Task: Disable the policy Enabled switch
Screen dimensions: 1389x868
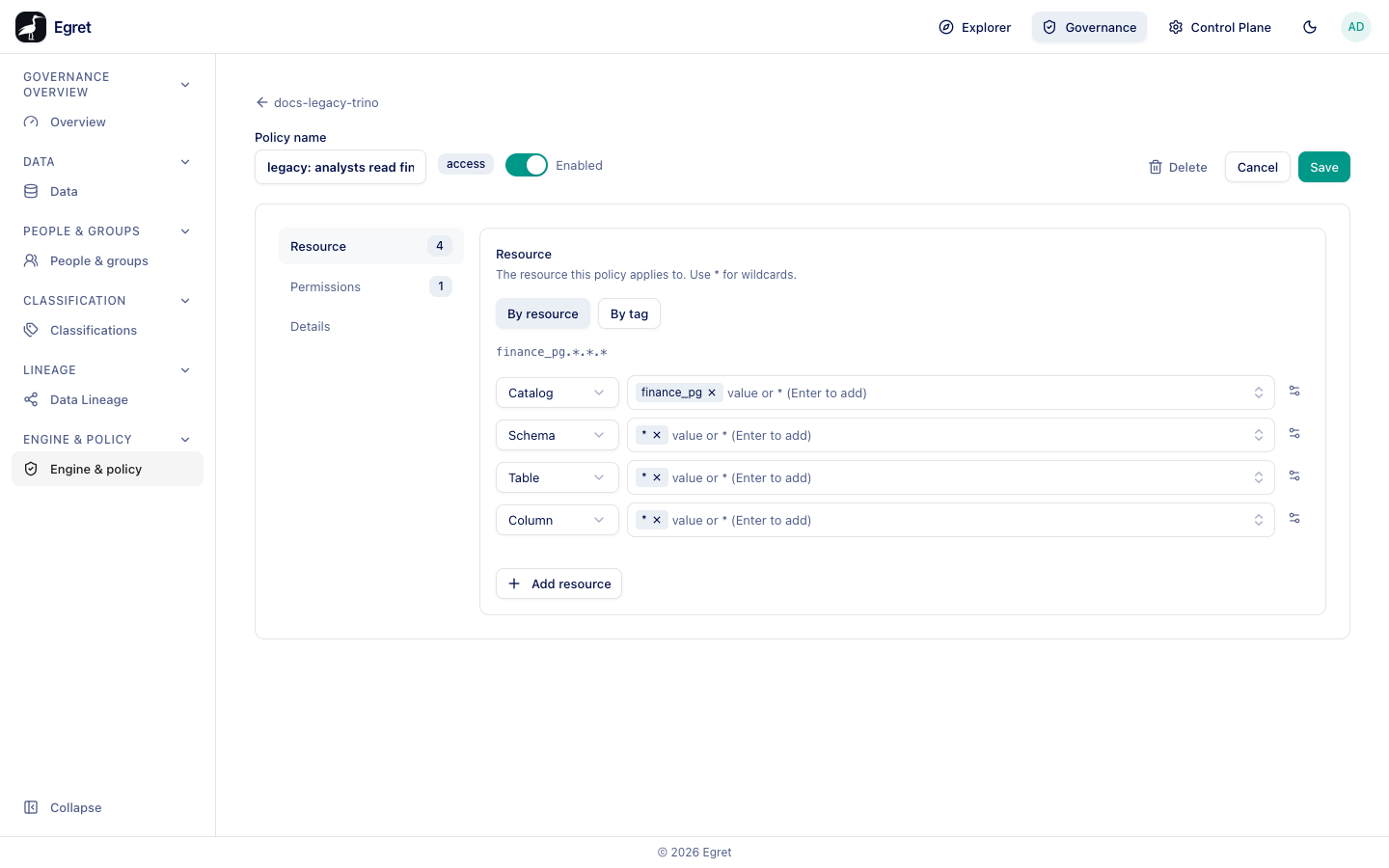Action: click(527, 165)
